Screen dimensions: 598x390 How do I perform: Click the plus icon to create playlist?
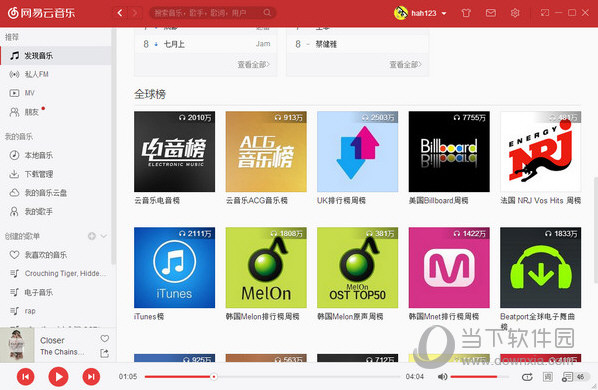click(x=92, y=236)
